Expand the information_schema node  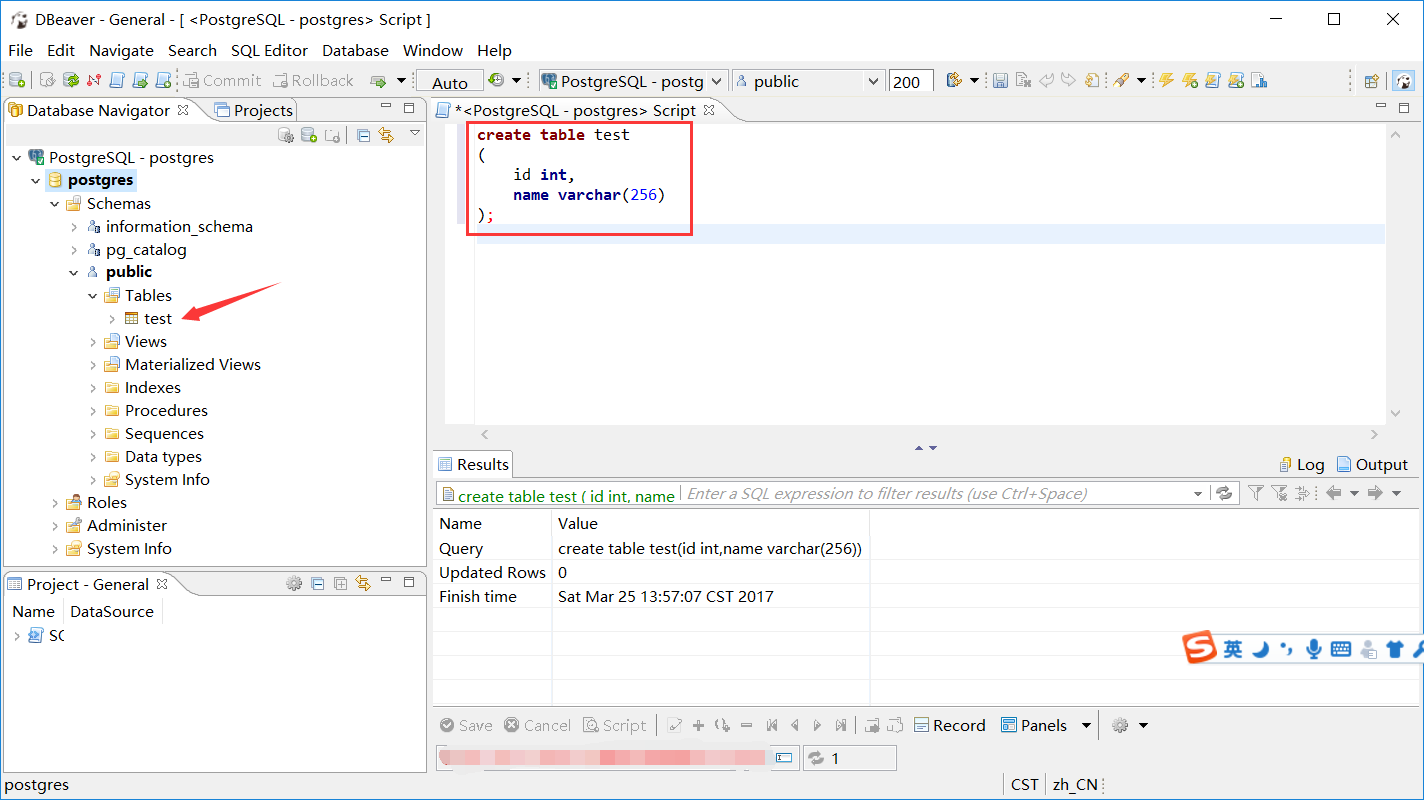click(x=74, y=227)
